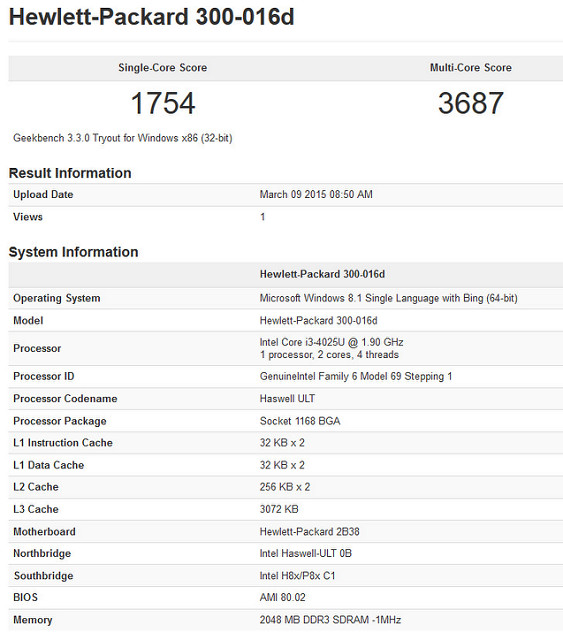Select 2048 MB DDR3 SDRAM -1MHz value
Image resolution: width=563 pixels, height=640 pixels.
pyautogui.click(x=330, y=620)
